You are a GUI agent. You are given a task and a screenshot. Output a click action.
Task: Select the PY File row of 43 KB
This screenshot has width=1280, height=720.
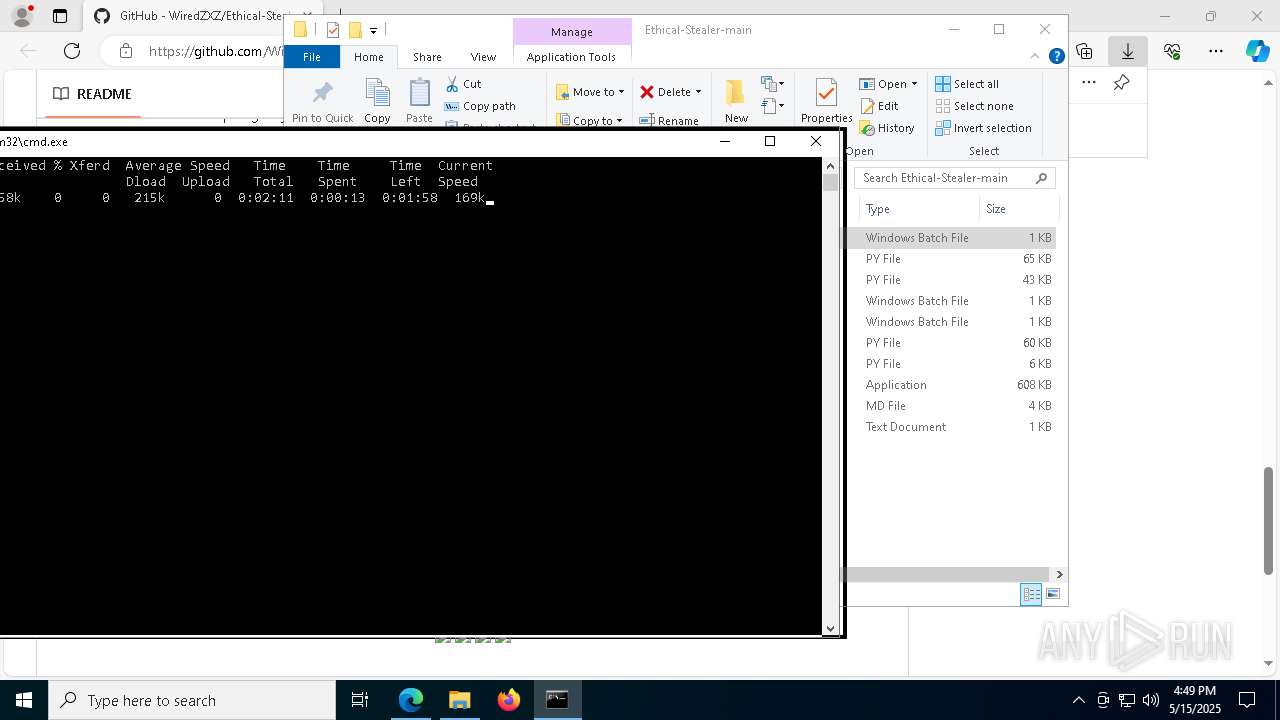click(950, 280)
